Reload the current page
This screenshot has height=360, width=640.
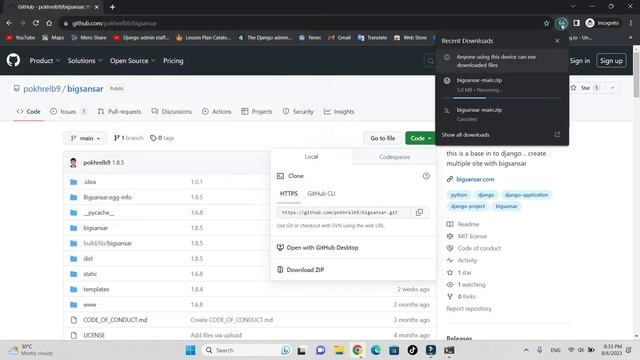pos(36,23)
